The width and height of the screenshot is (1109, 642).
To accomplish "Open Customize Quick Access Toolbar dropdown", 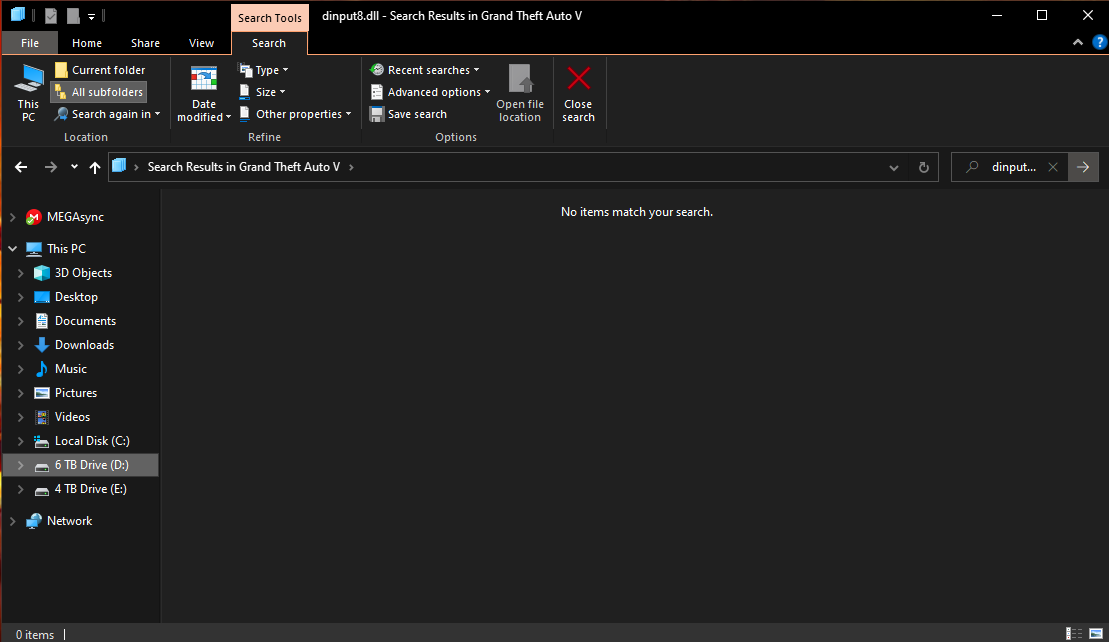I will click(x=91, y=16).
